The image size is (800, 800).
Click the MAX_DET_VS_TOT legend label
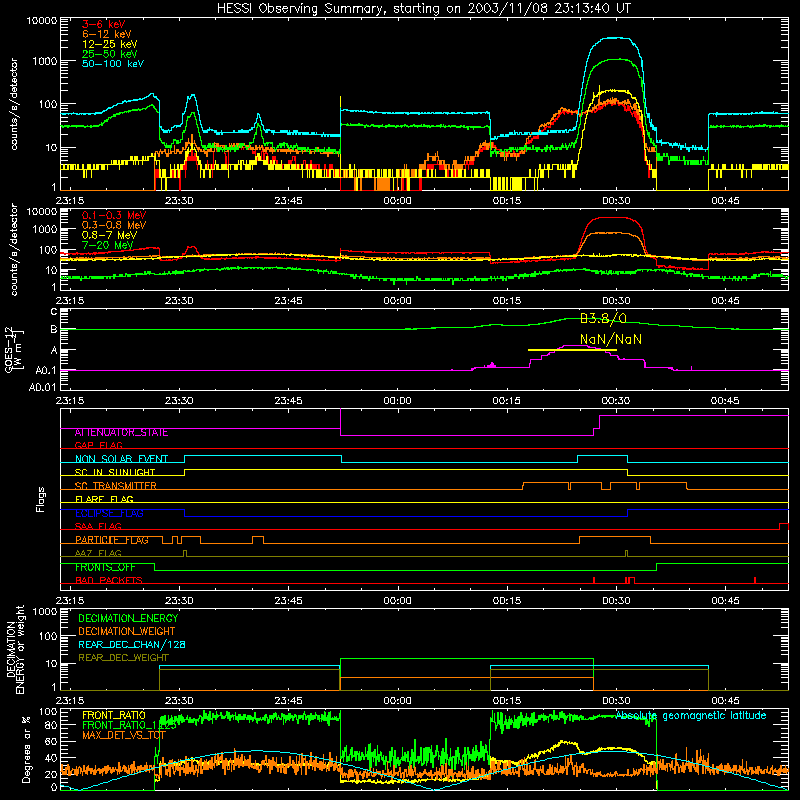[124, 736]
